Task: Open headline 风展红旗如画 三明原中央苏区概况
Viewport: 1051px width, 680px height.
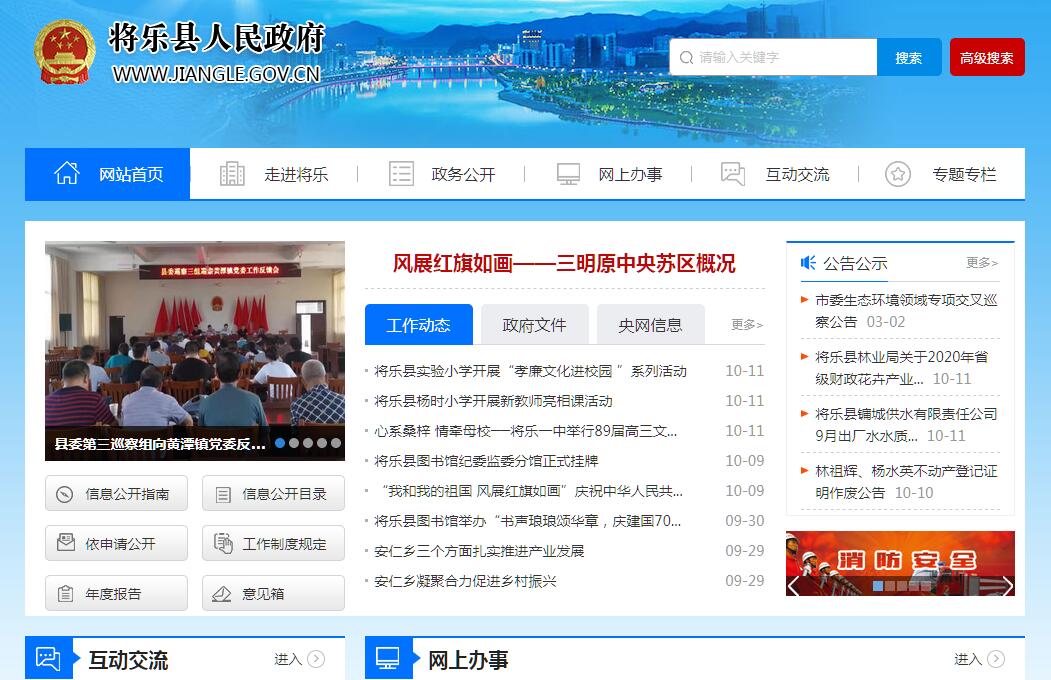Action: coord(564,263)
